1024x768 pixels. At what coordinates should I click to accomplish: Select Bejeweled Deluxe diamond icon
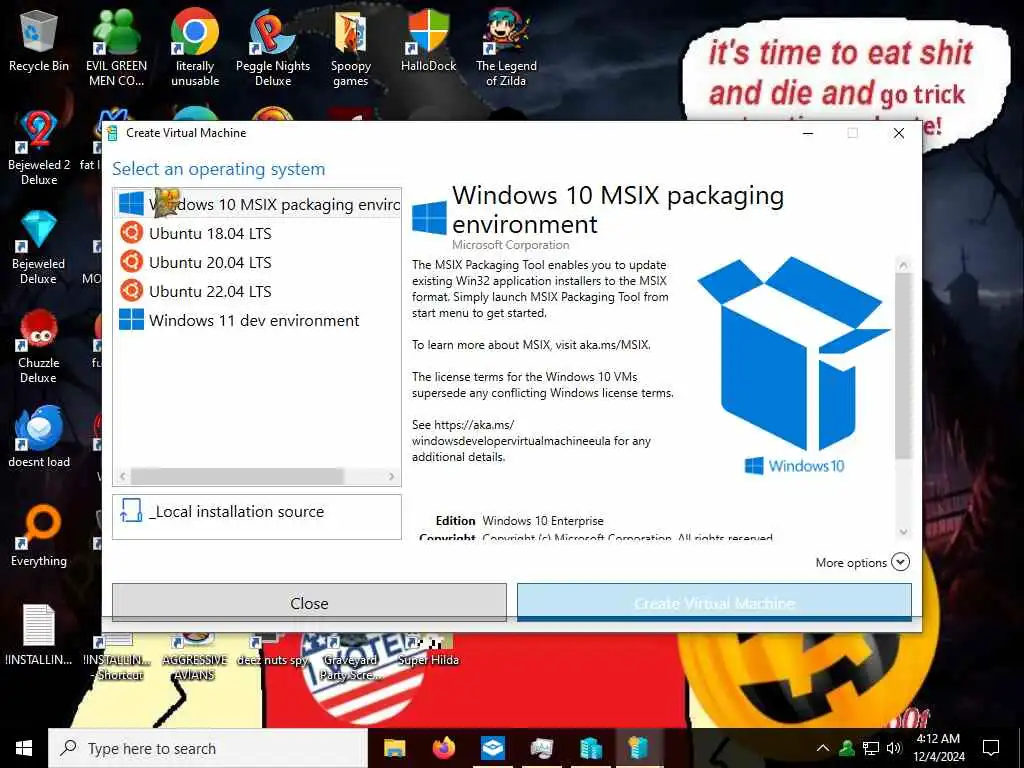(x=39, y=247)
